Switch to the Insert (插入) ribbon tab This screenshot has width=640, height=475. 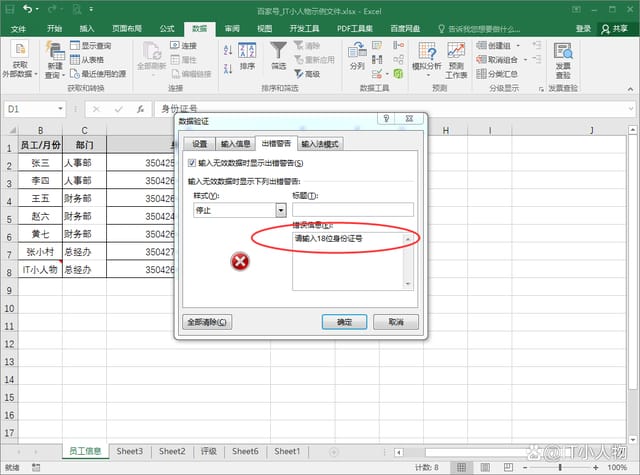click(x=87, y=29)
